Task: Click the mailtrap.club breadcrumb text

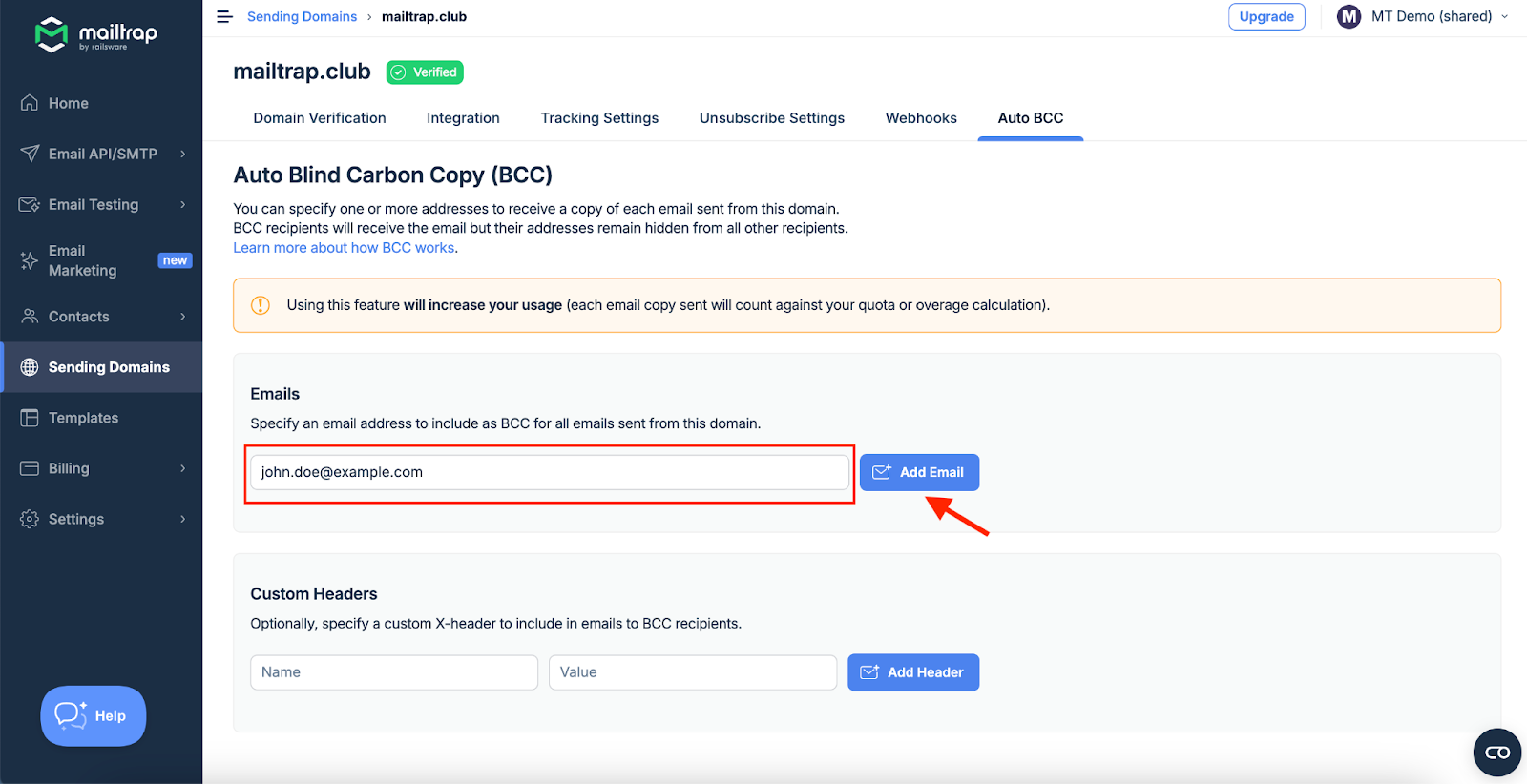Action: click(x=424, y=16)
